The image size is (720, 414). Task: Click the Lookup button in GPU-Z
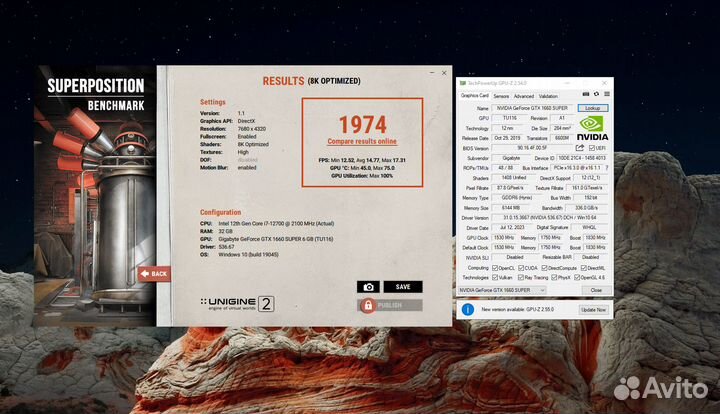coord(592,108)
